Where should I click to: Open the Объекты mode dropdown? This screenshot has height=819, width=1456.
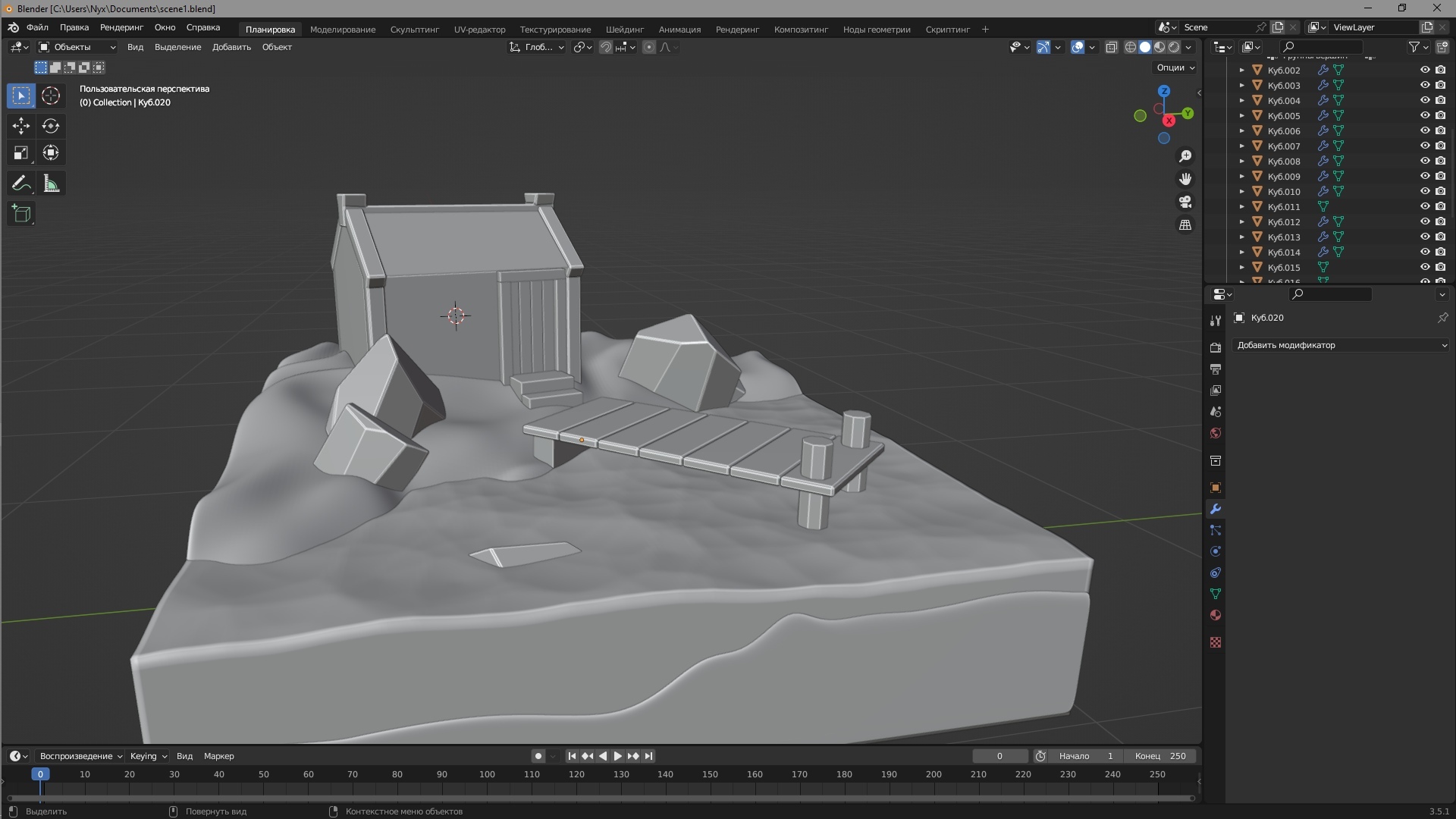[x=77, y=47]
